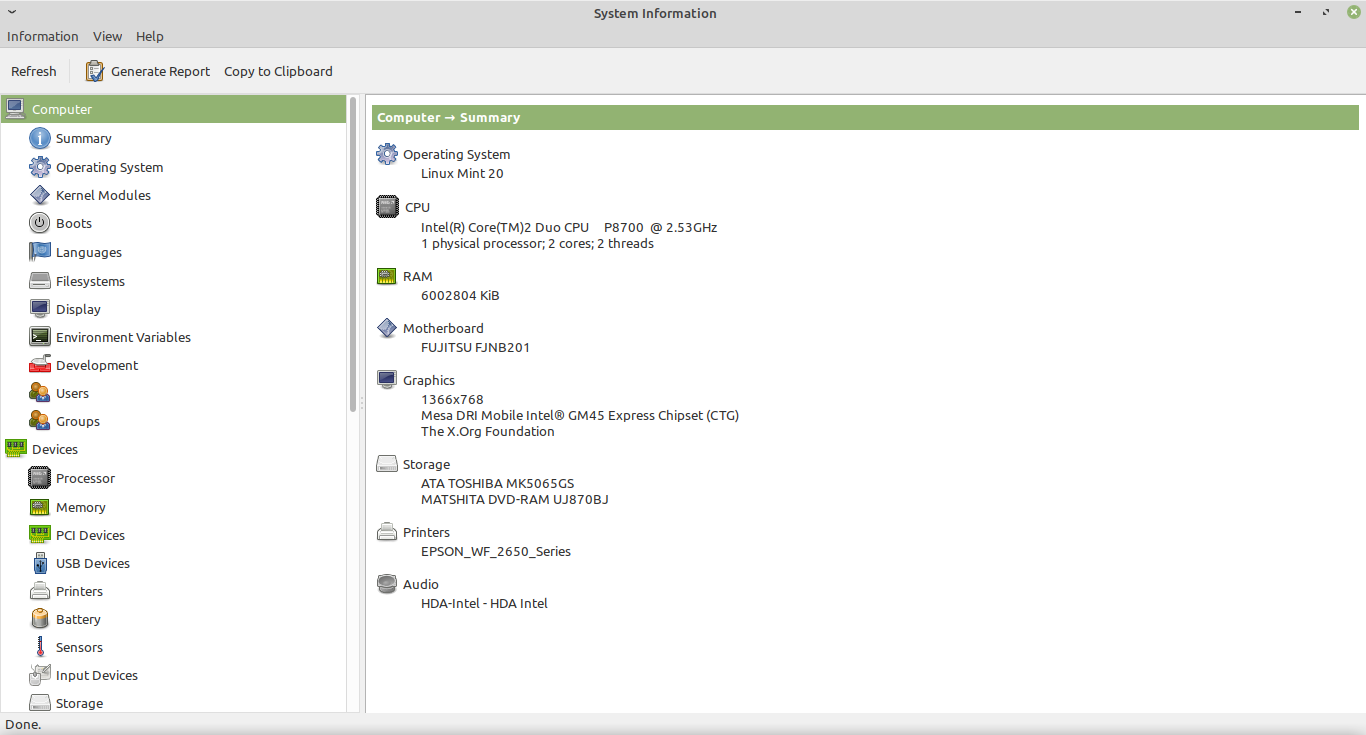
Task: Click the Printers icon in sidebar
Action: click(40, 591)
